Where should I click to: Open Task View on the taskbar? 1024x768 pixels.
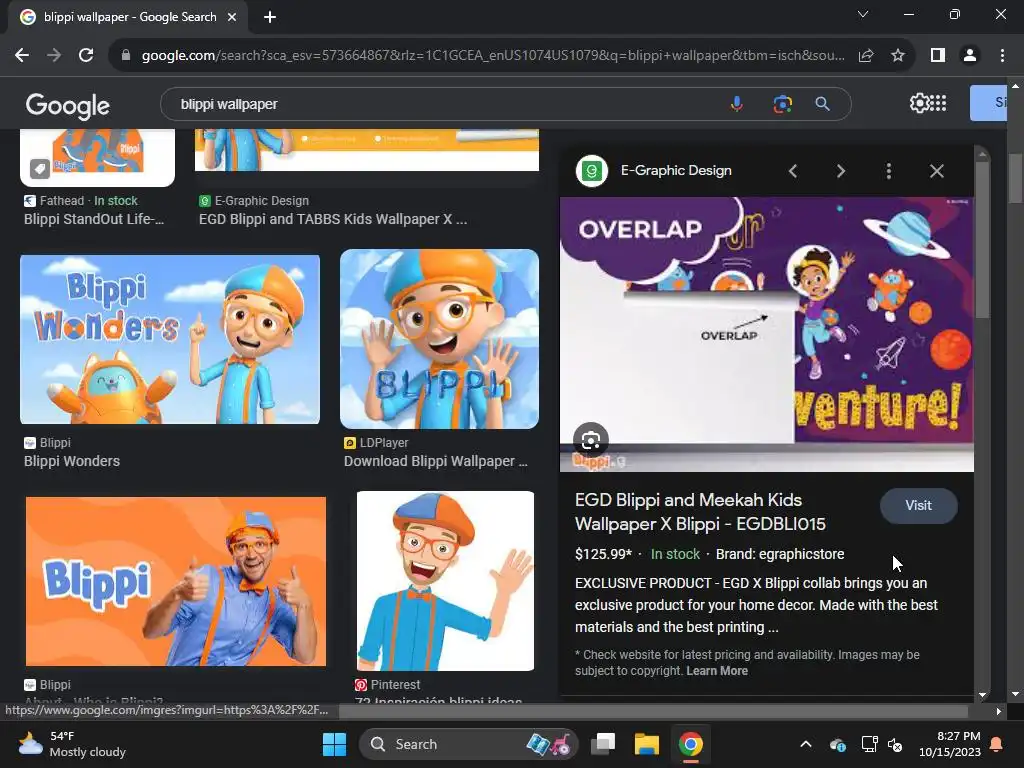coord(603,744)
